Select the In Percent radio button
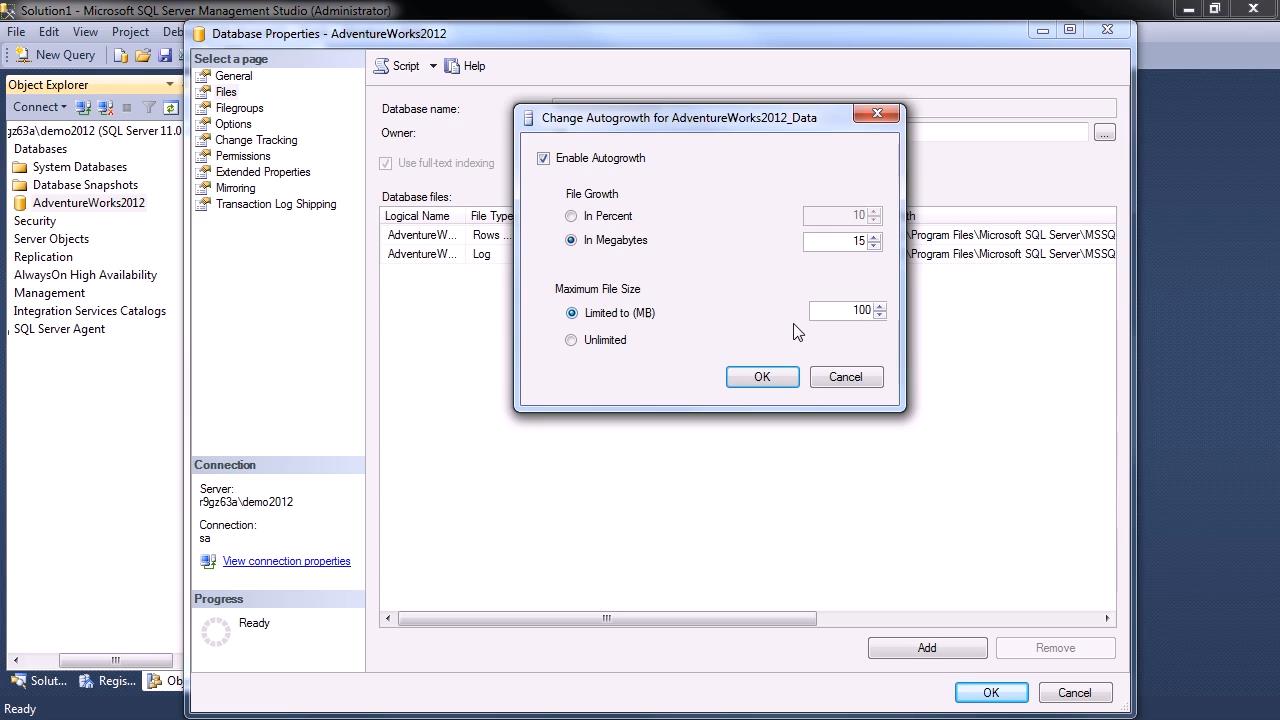Image resolution: width=1280 pixels, height=720 pixels. coord(571,216)
